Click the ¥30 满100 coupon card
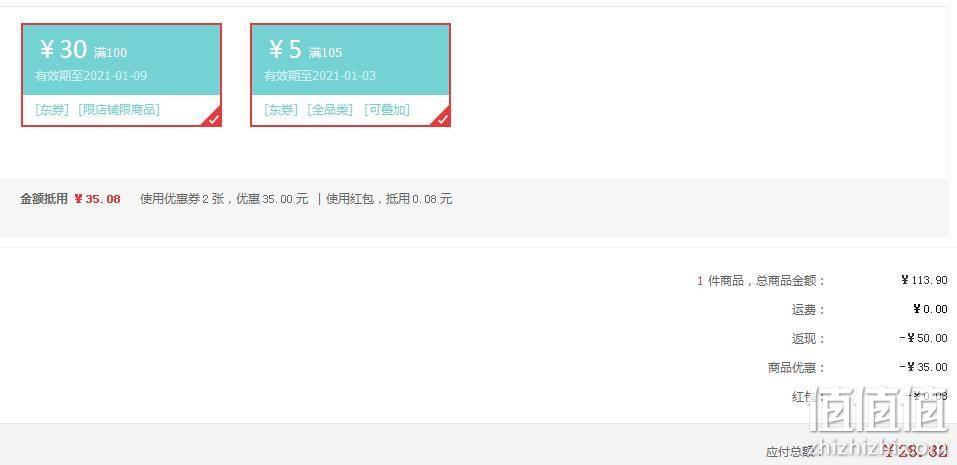 (x=121, y=75)
